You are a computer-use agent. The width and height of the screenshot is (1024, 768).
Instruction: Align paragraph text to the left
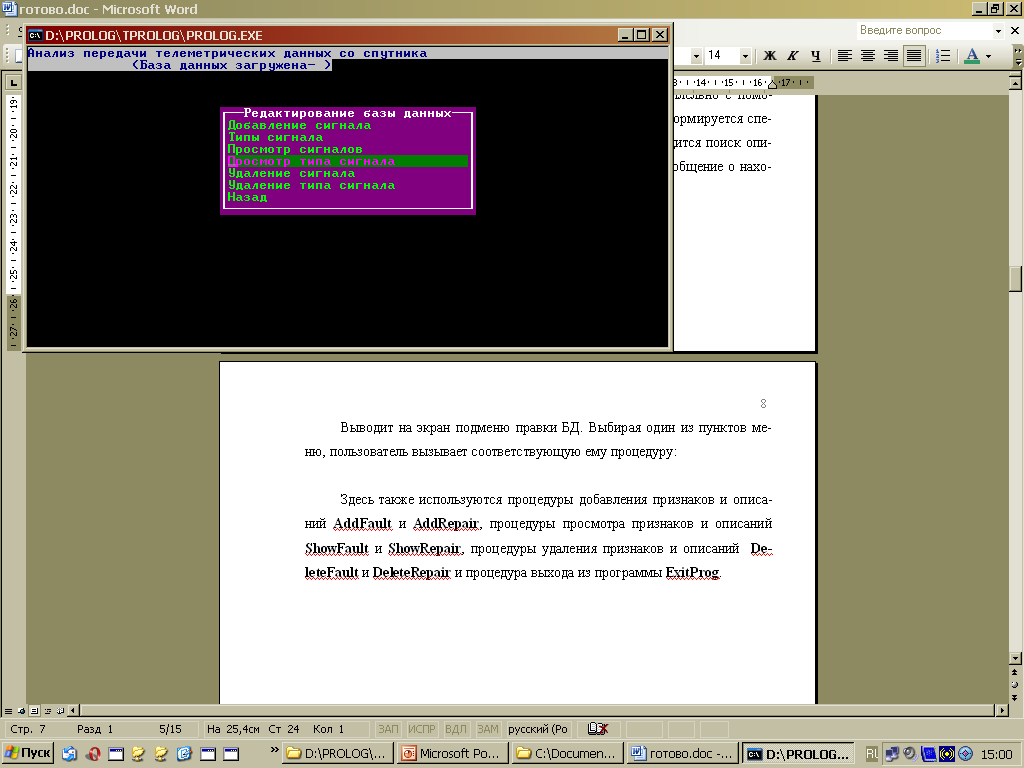point(844,56)
